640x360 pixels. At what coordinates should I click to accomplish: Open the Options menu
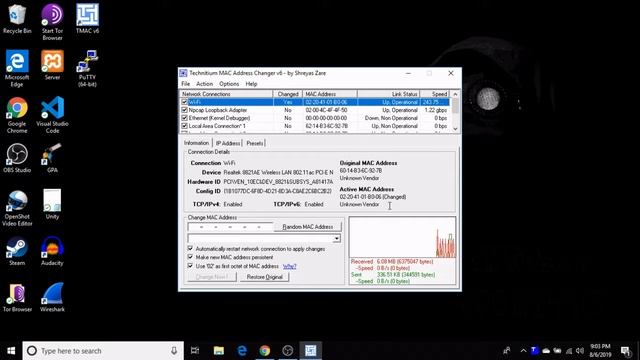click(229, 84)
